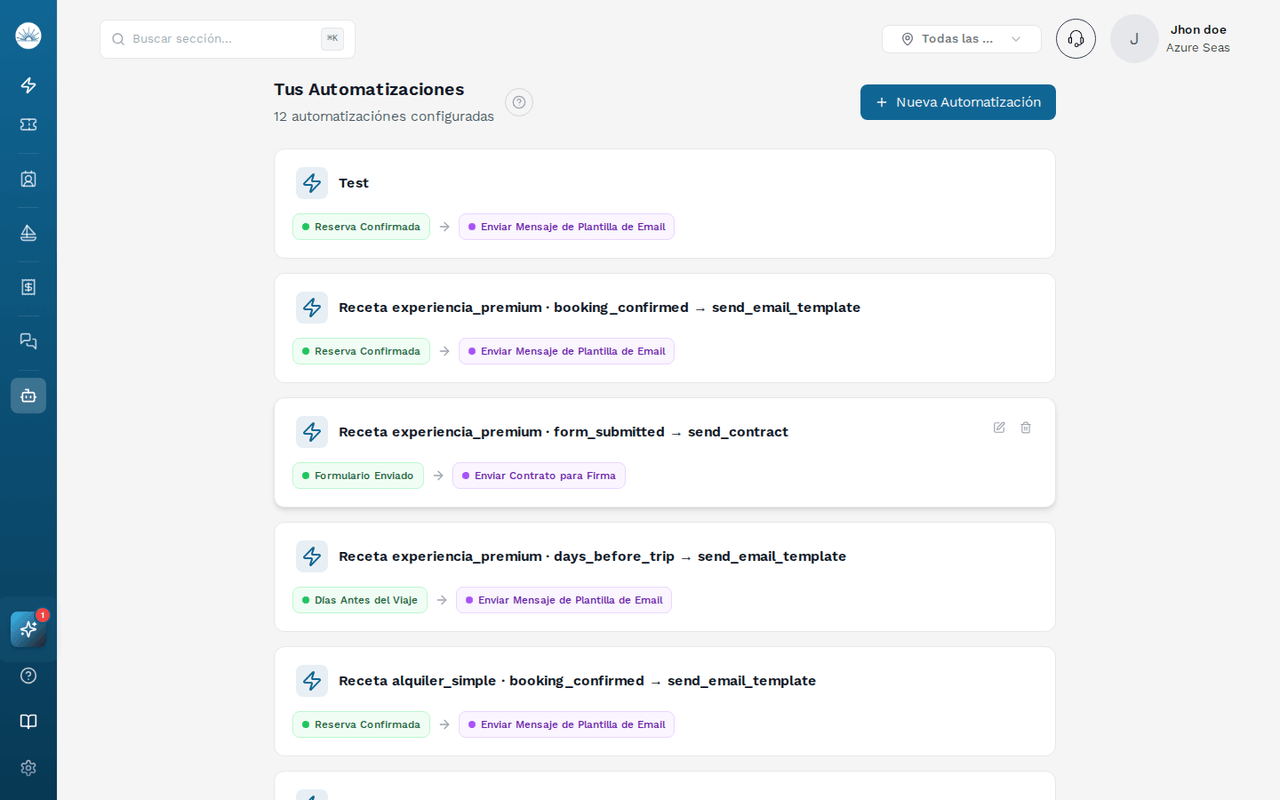Click the Jhon doe Azure Seas profile name
The height and width of the screenshot is (800, 1280).
(x=1198, y=39)
